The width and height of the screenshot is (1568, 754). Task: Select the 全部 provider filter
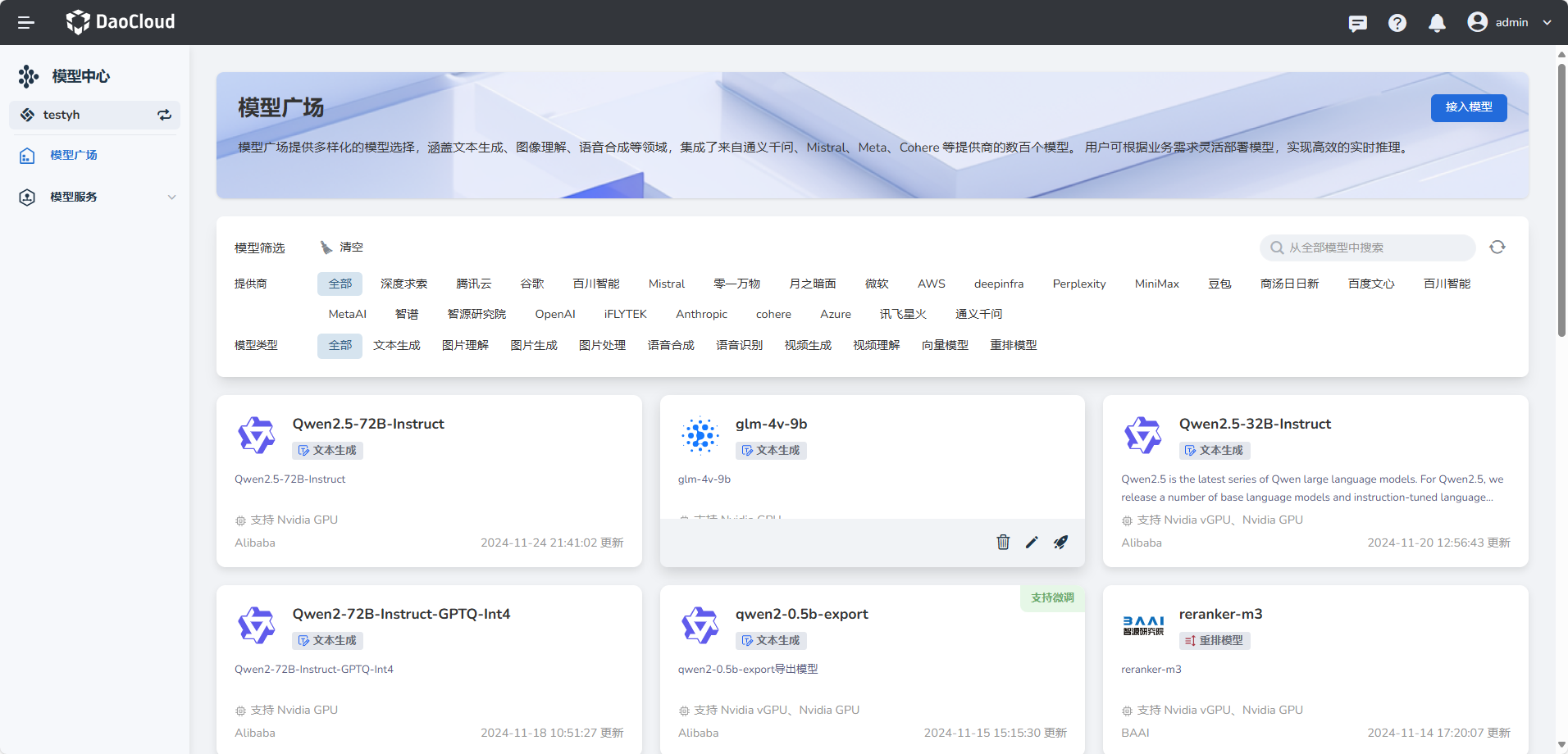point(340,284)
